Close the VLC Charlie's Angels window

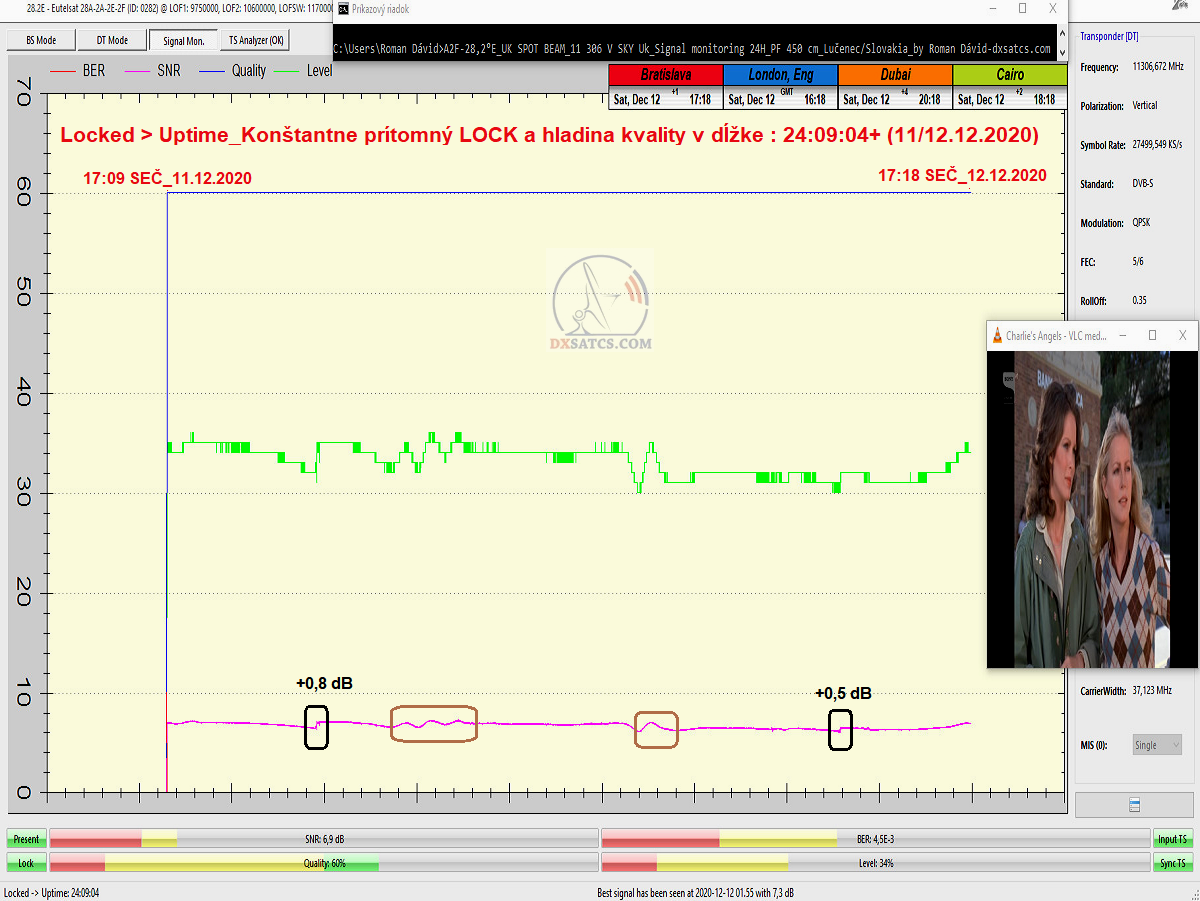click(x=1183, y=336)
